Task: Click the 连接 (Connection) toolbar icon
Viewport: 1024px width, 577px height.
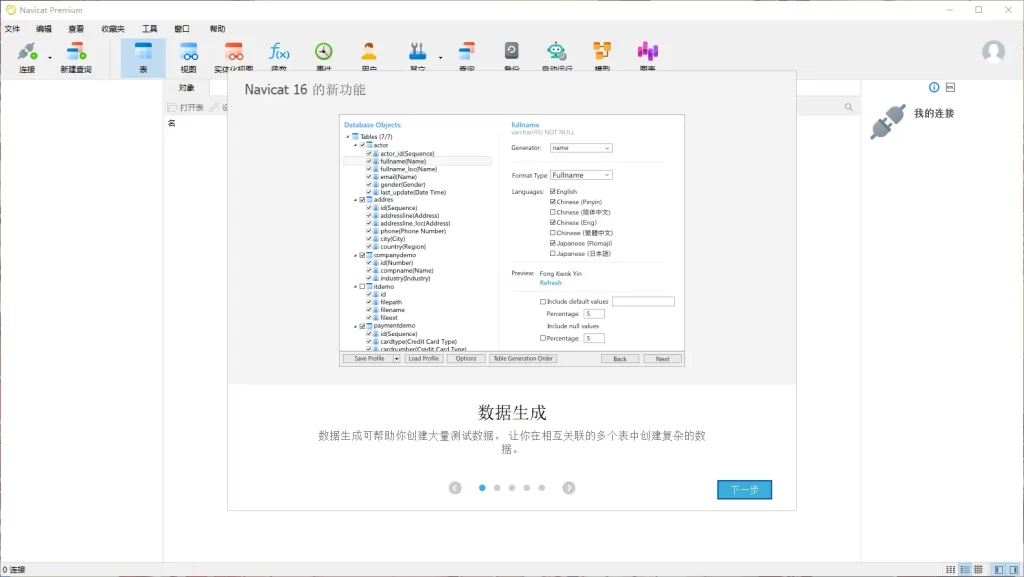Action: coord(27,57)
